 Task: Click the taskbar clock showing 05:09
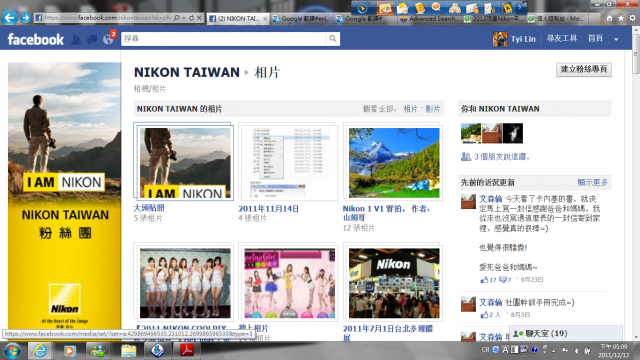point(613,351)
